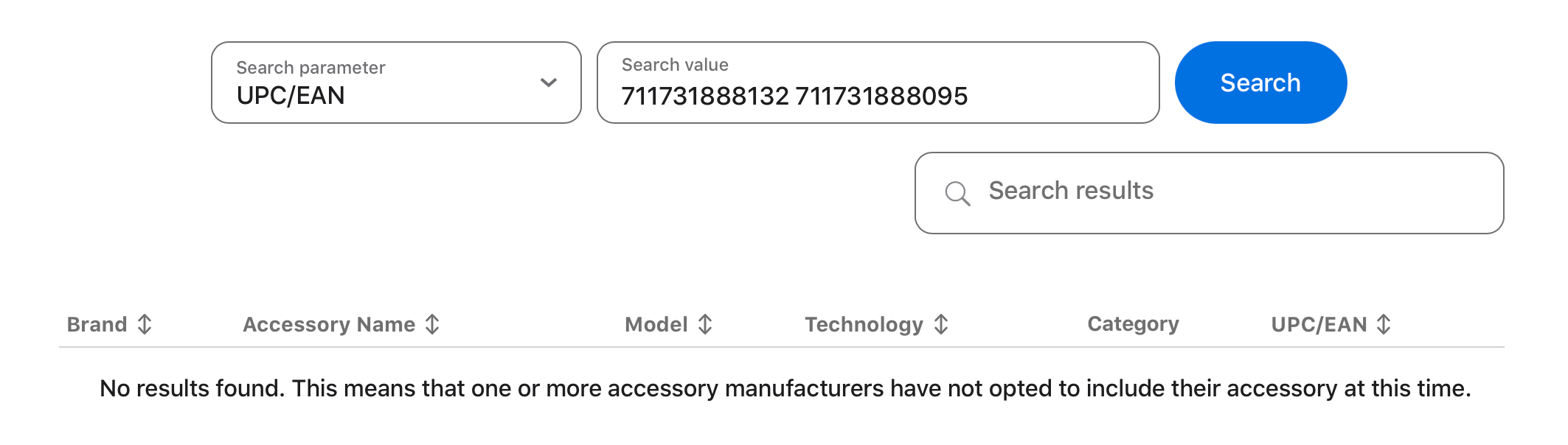
Task: Sort by Accessory Name using the arrow icon
Action: (x=433, y=324)
